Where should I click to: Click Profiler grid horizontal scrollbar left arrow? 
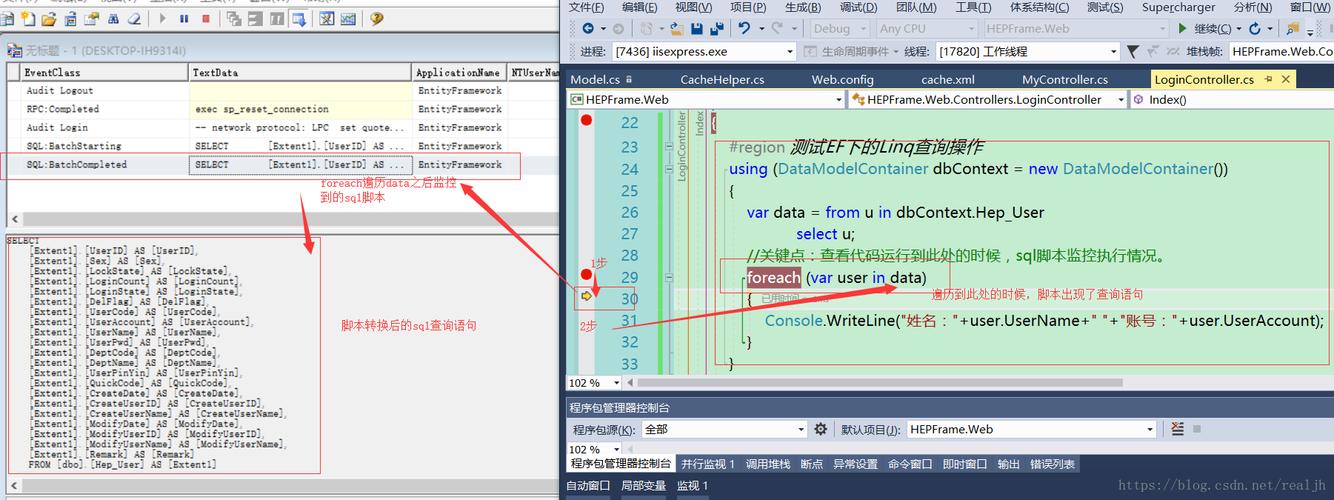(x=14, y=219)
